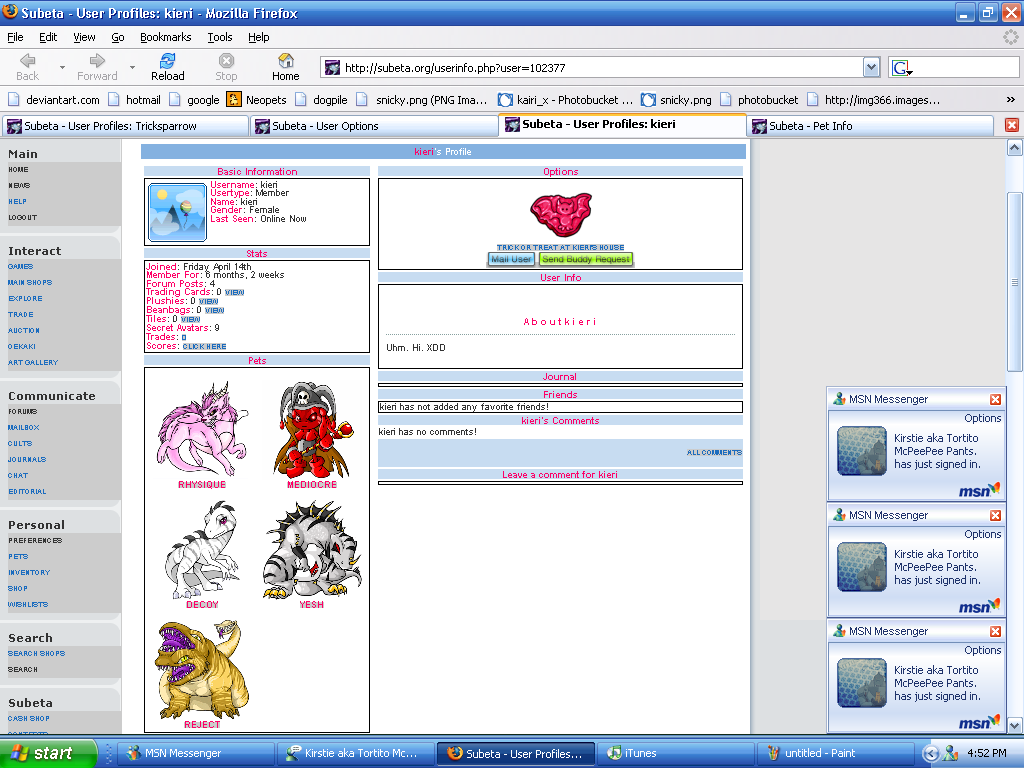Click the page's vertical scrollbar down arrow
This screenshot has width=1024, height=768.
(1015, 725)
